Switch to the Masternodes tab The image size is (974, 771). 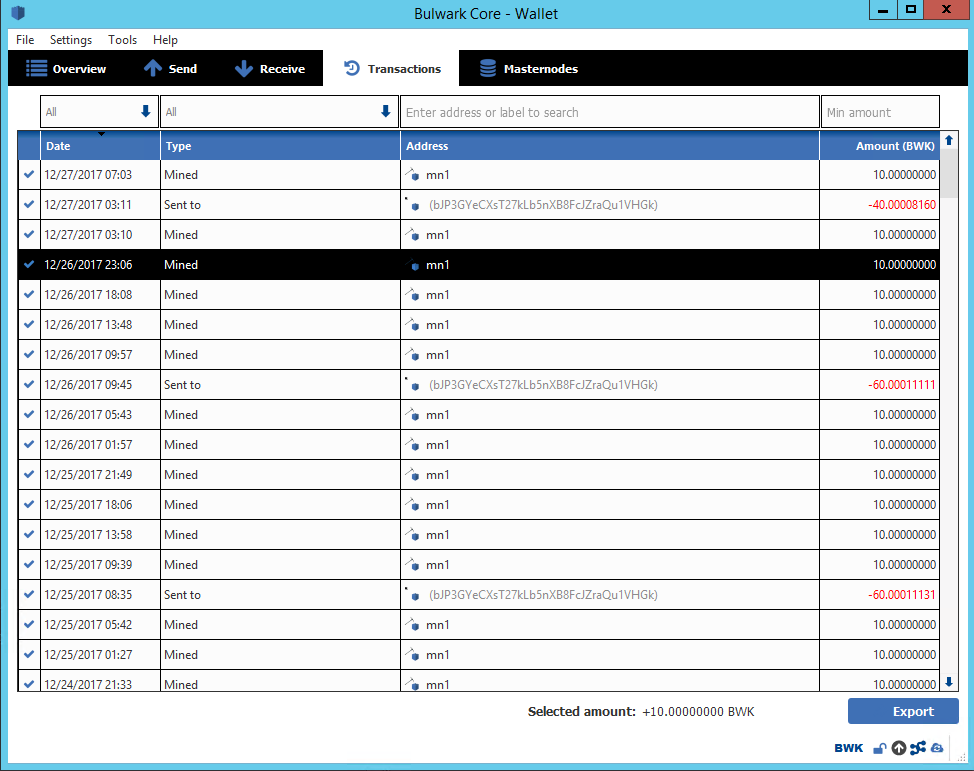[529, 68]
